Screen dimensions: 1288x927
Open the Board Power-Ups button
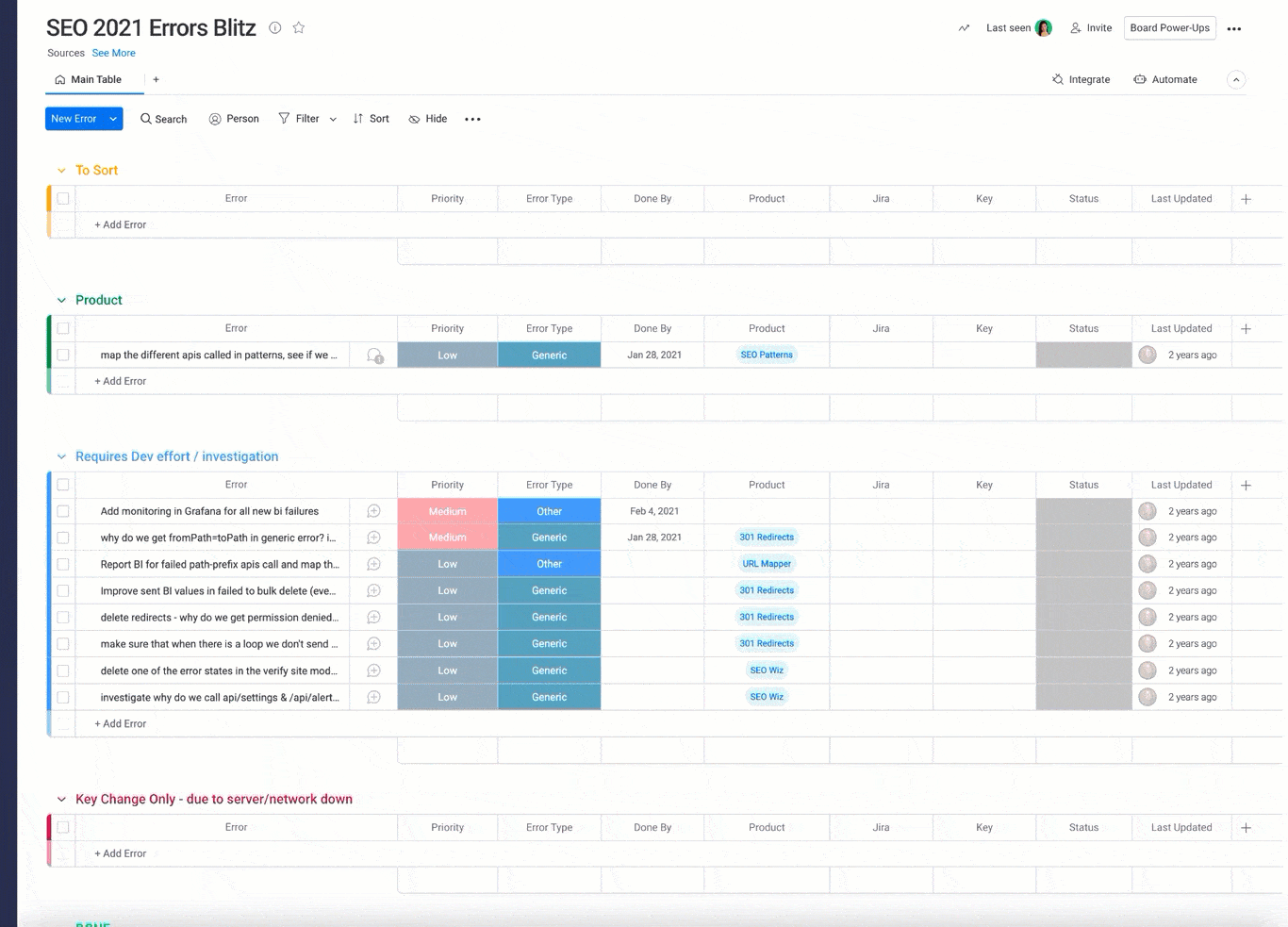(x=1169, y=27)
